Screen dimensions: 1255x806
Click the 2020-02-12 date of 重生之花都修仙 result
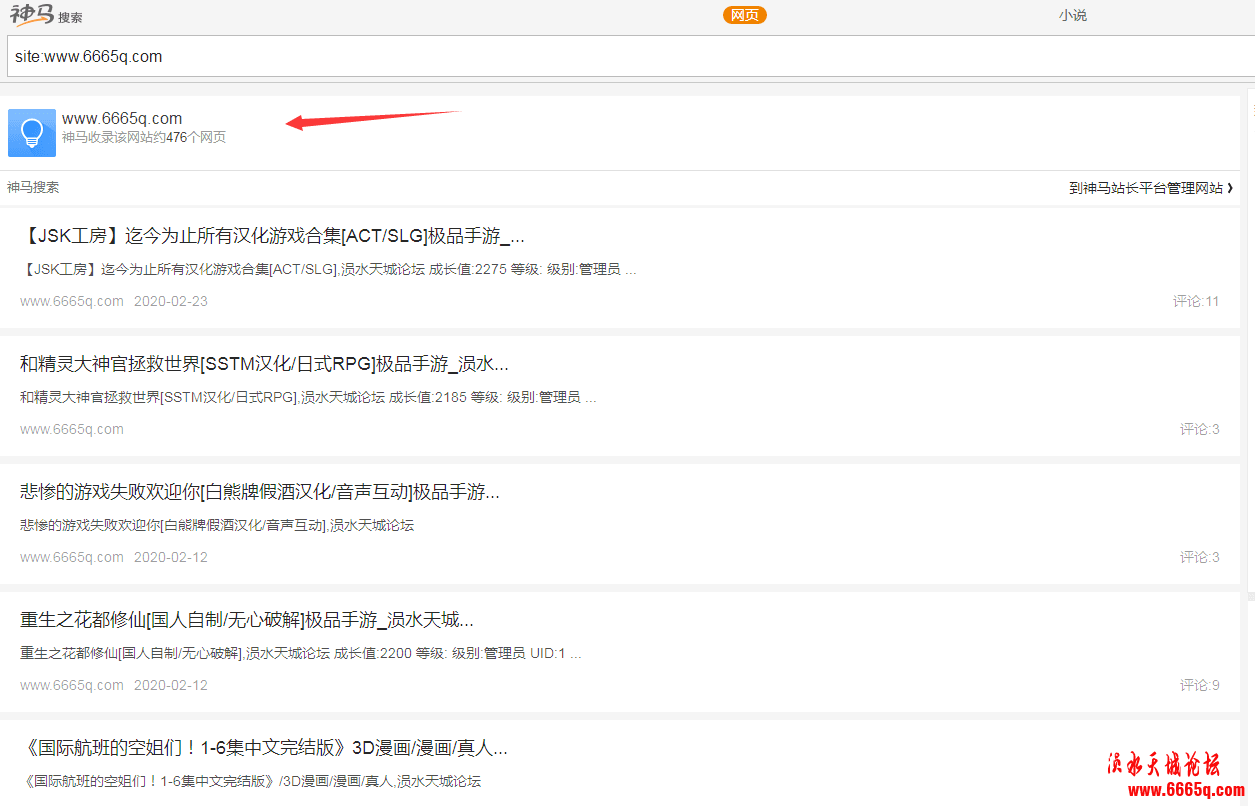(x=171, y=685)
